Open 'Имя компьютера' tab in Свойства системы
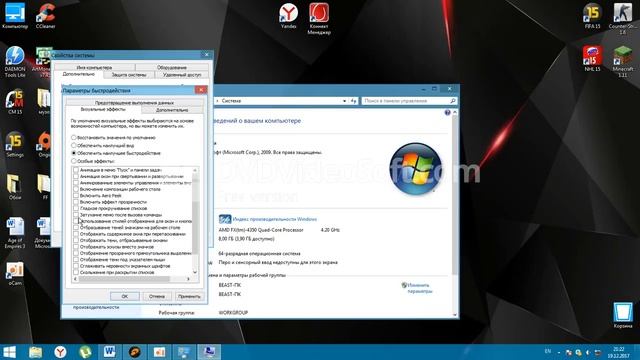 (94, 67)
